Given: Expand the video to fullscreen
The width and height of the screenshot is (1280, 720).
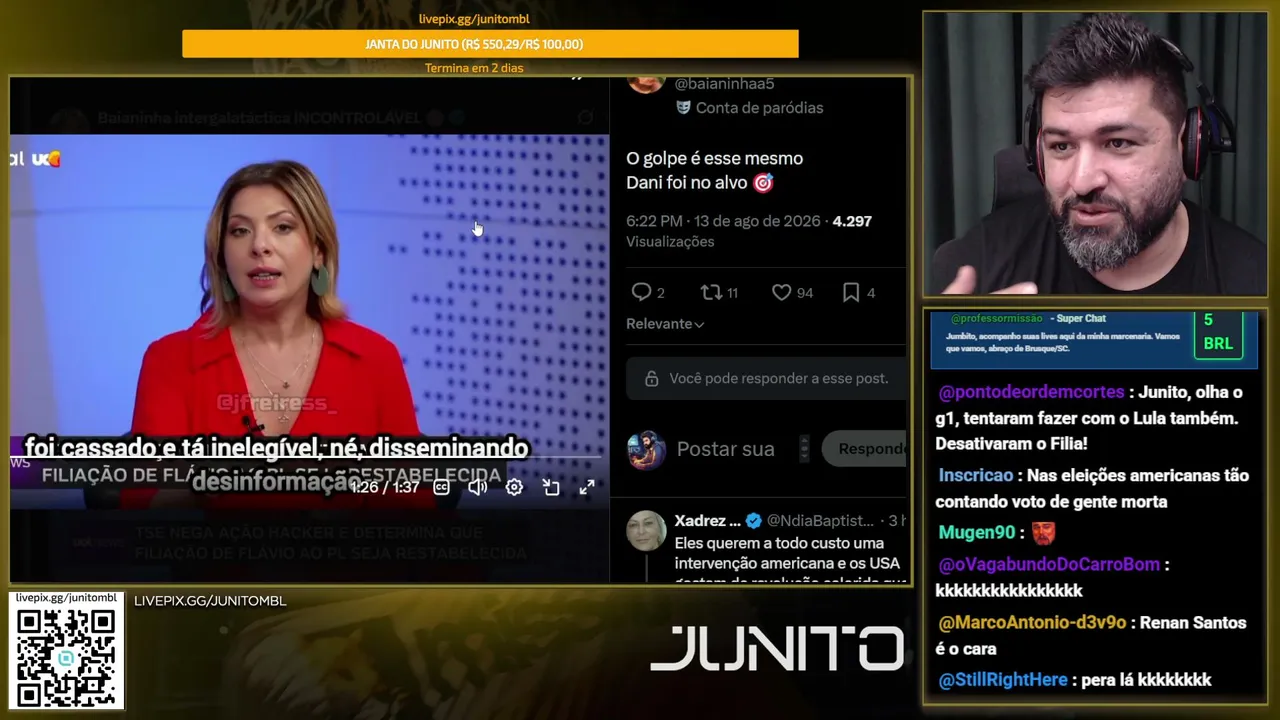Looking at the screenshot, I should [587, 487].
